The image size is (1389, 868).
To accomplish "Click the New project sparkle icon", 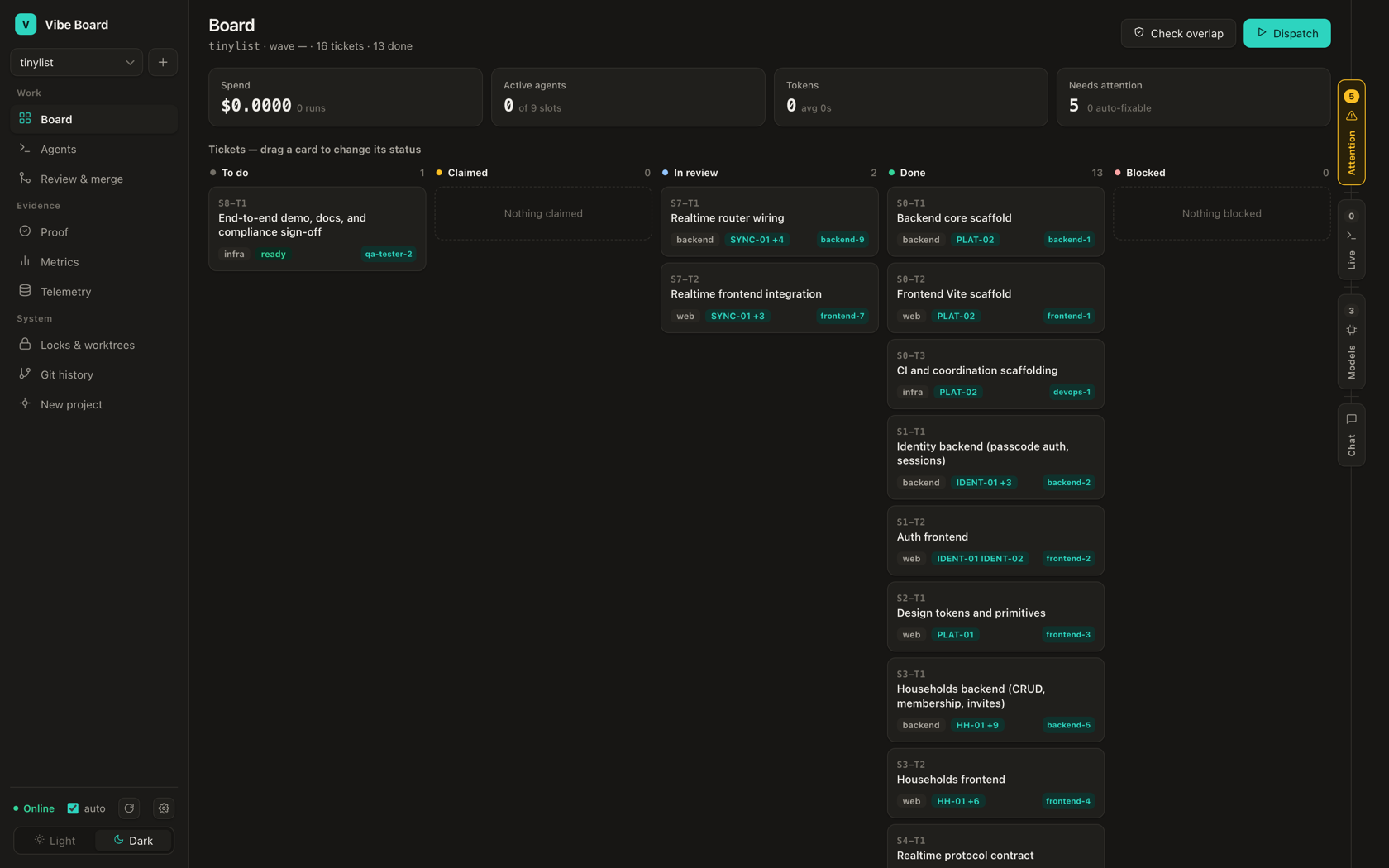I will [25, 403].
